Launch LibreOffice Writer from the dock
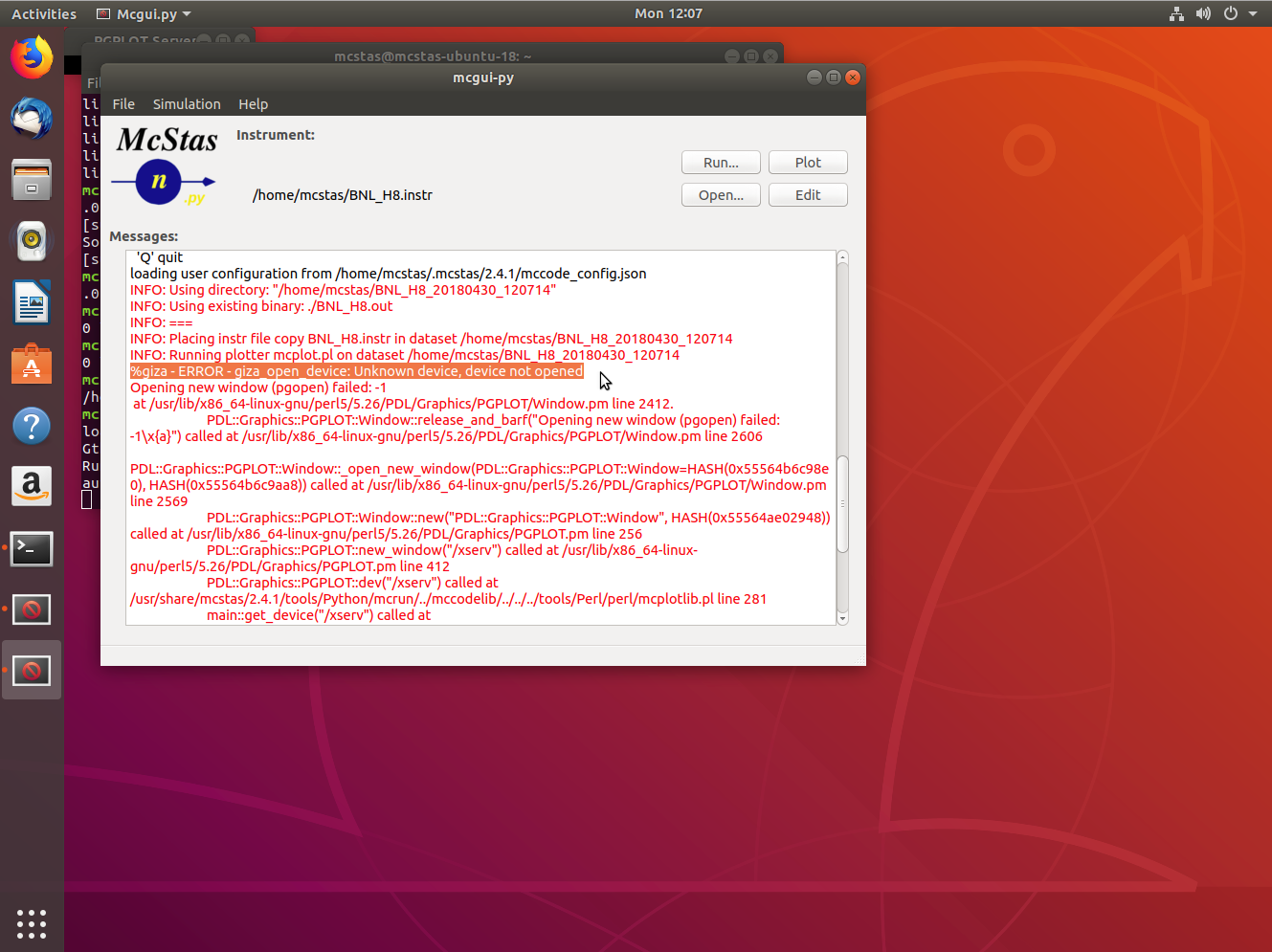 [x=32, y=302]
